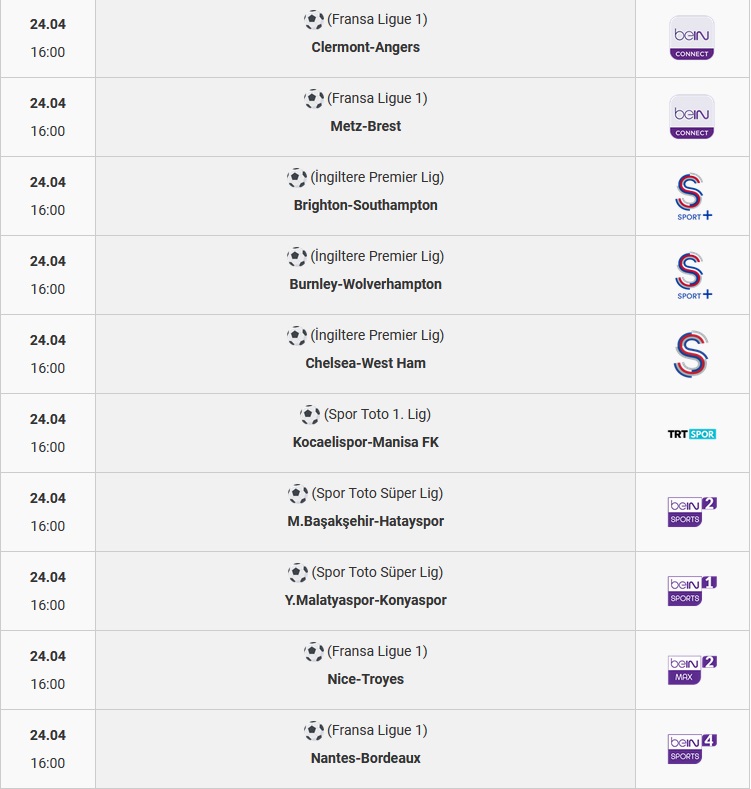Select the Brighton-Southampton fixture
751x789 pixels.
tap(365, 205)
